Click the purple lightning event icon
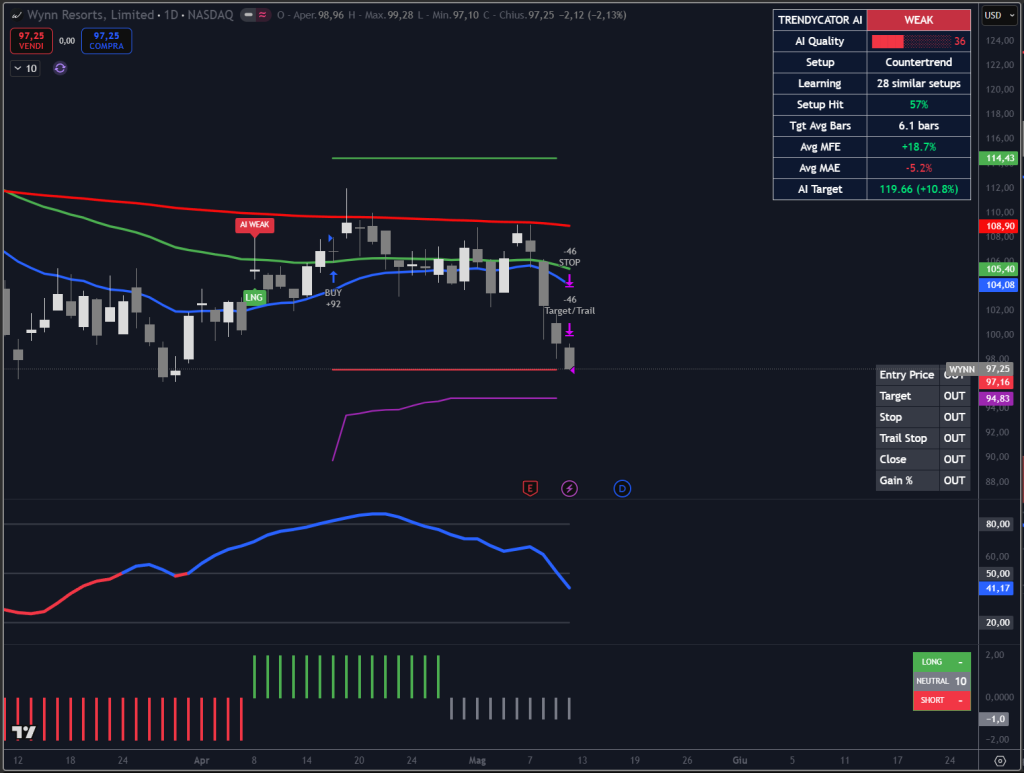 [x=569, y=488]
